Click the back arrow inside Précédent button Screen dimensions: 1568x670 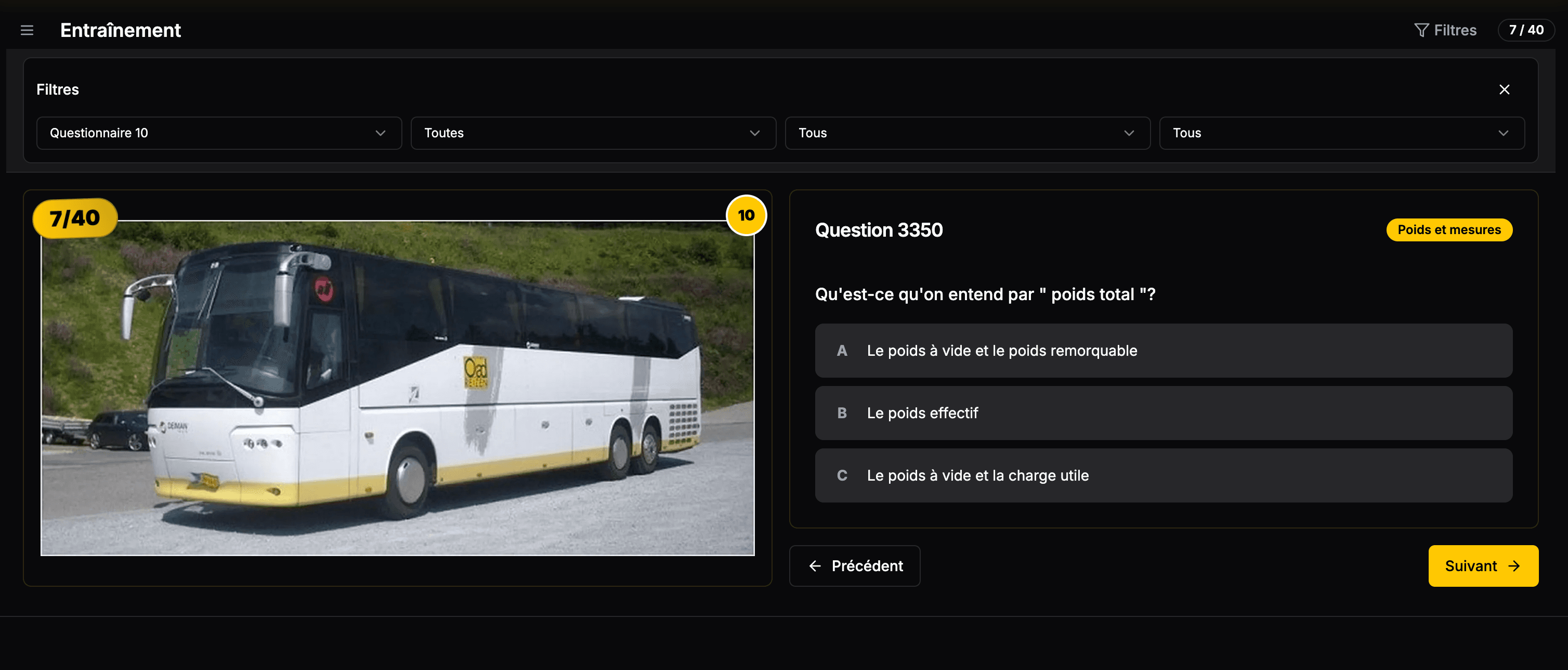click(815, 566)
